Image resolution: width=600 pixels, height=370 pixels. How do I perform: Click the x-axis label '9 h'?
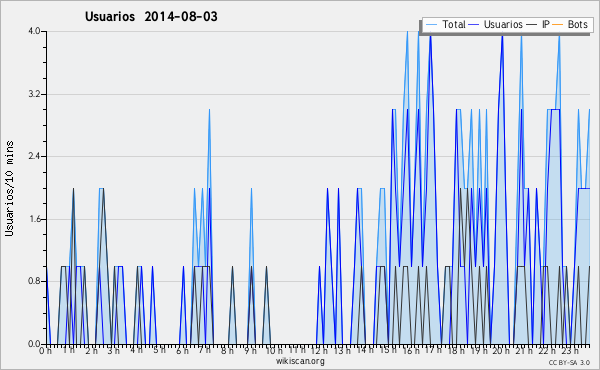(250, 351)
